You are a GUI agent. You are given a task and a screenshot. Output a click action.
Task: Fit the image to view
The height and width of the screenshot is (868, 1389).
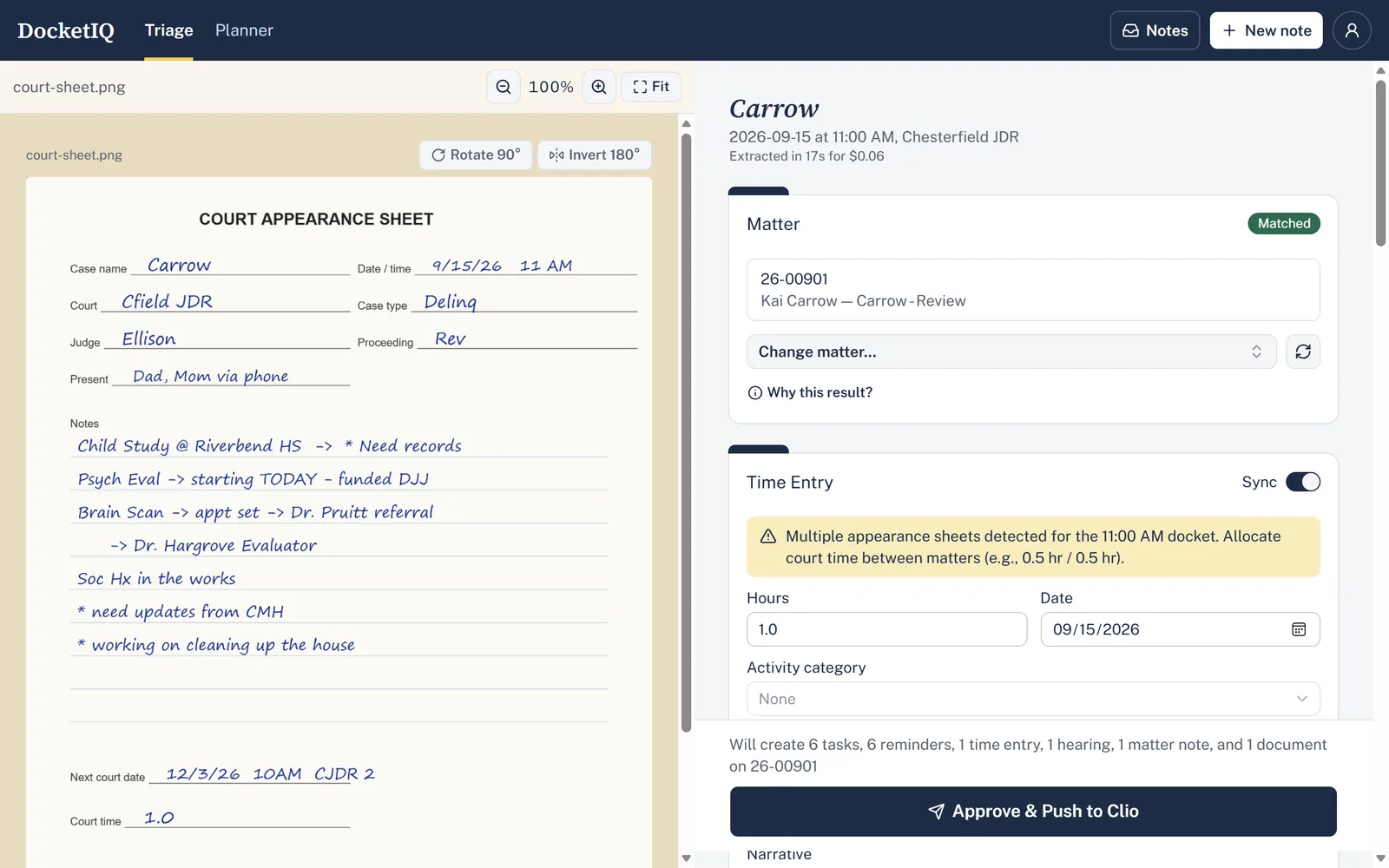pos(651,87)
